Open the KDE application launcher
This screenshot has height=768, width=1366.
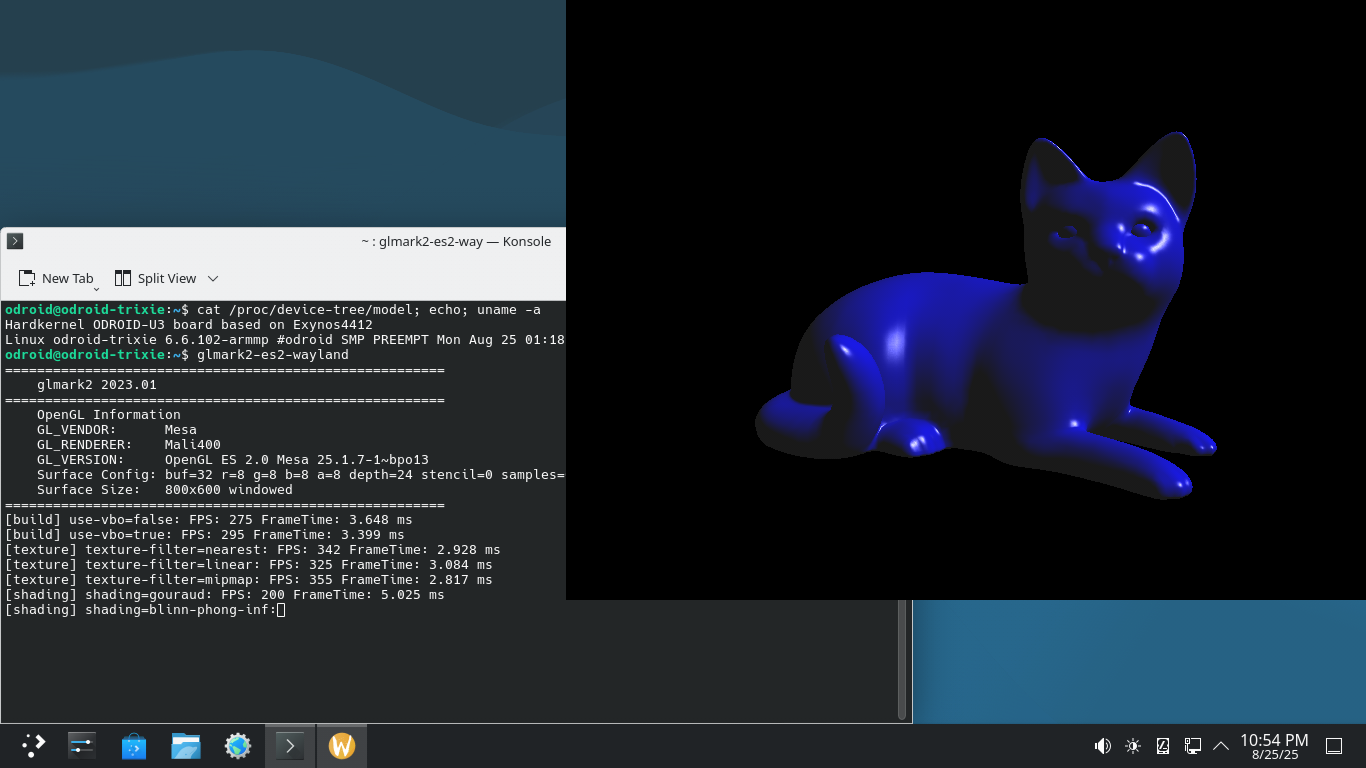tap(34, 745)
